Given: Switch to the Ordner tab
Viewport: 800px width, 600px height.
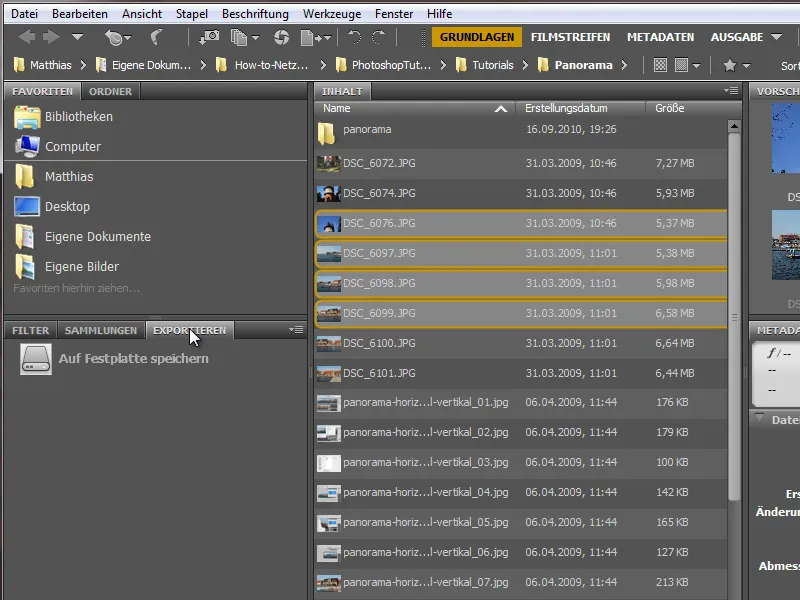Looking at the screenshot, I should pos(110,91).
